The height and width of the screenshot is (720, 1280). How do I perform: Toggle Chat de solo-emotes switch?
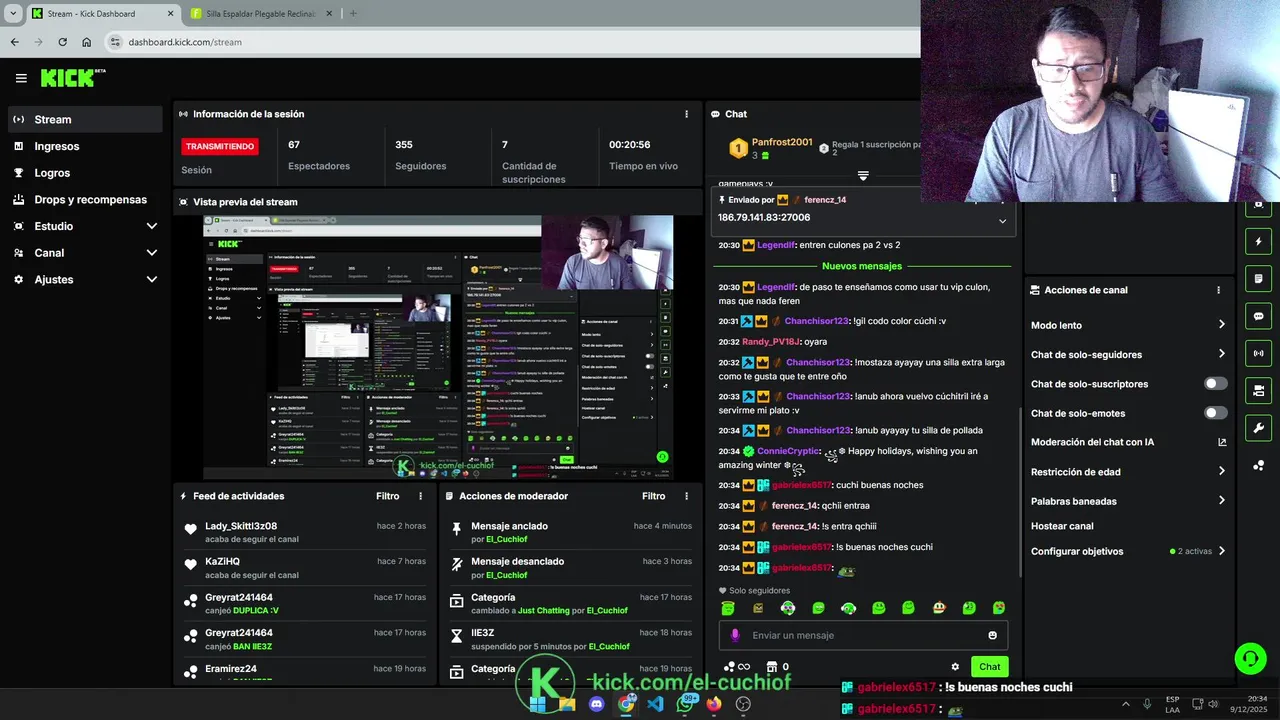(1216, 413)
